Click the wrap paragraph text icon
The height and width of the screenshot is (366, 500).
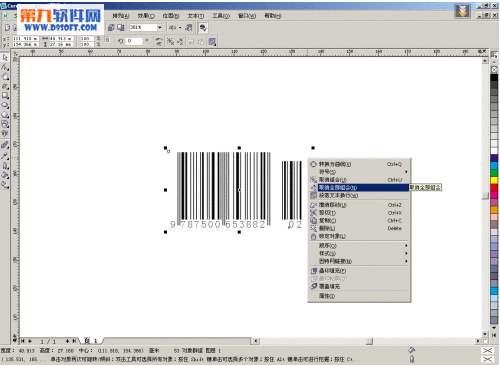point(212,41)
